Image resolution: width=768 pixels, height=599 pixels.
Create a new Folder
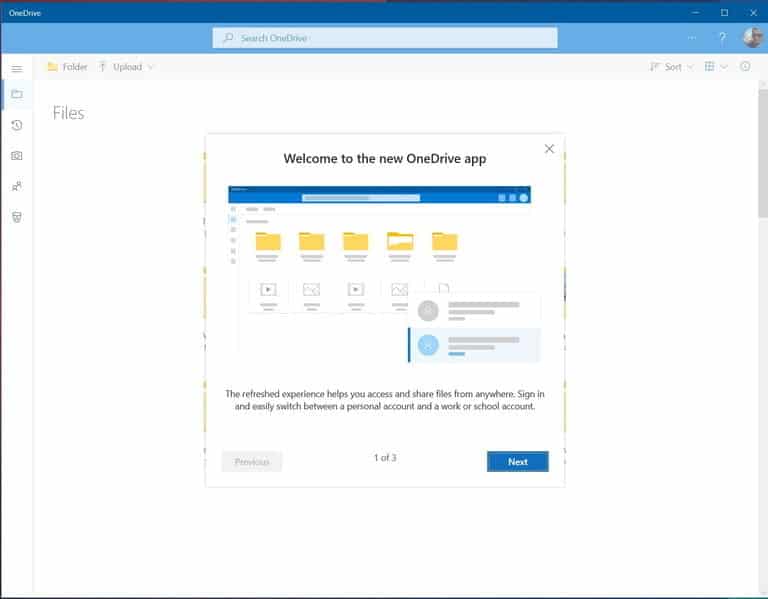(x=68, y=67)
